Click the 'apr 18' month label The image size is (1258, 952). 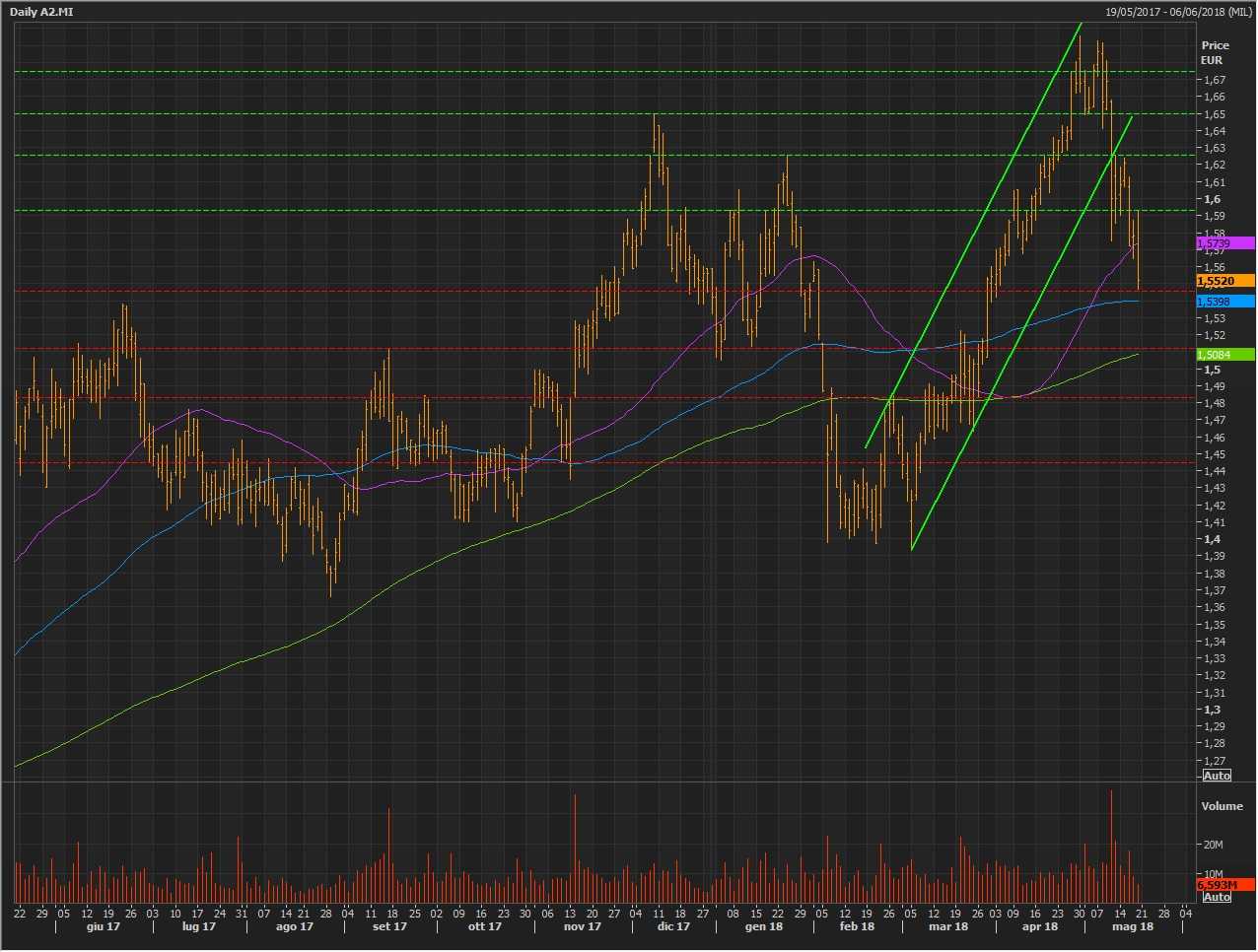pyautogui.click(x=1039, y=927)
